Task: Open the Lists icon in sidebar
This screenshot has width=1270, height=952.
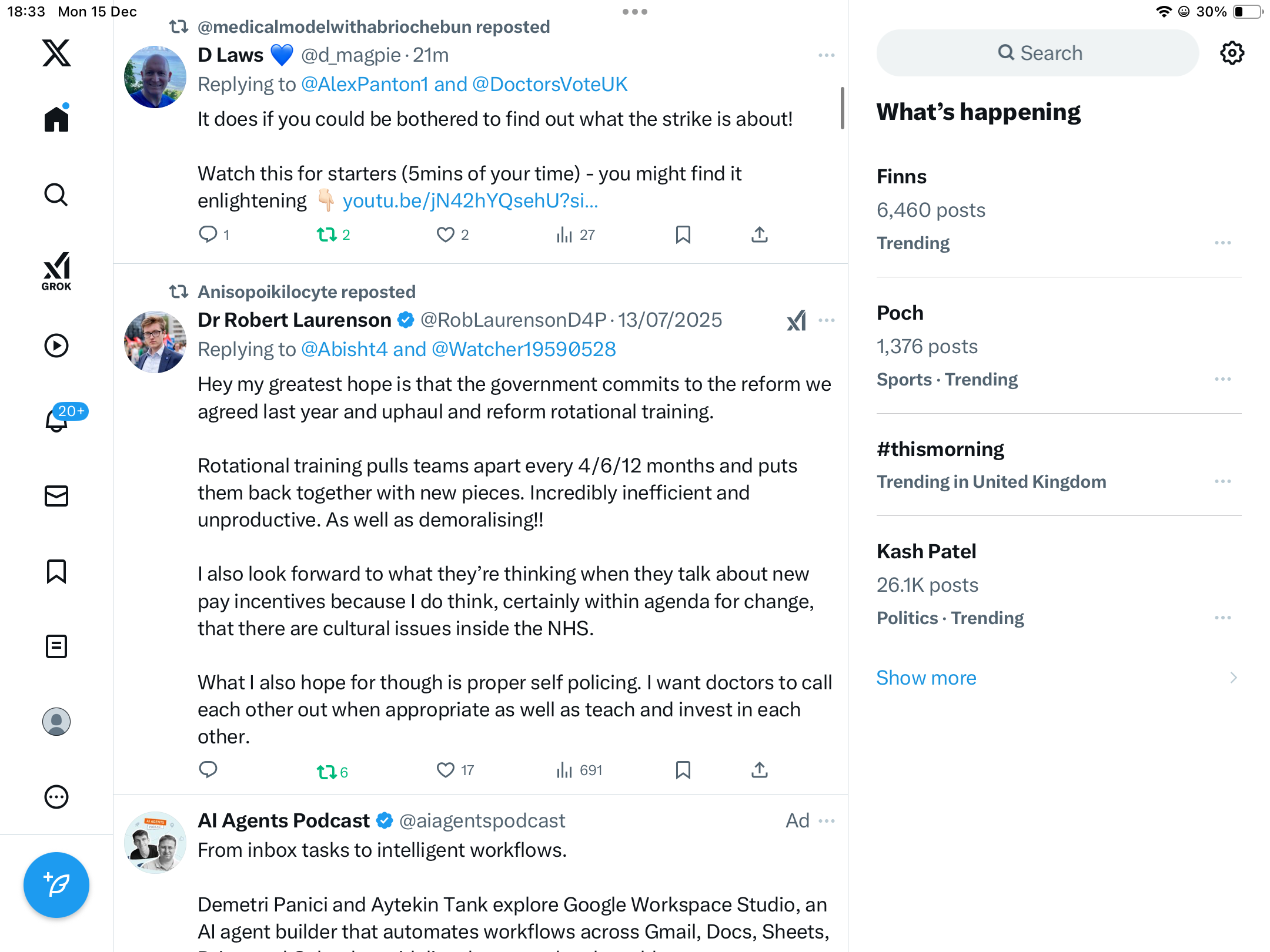Action: 56,646
